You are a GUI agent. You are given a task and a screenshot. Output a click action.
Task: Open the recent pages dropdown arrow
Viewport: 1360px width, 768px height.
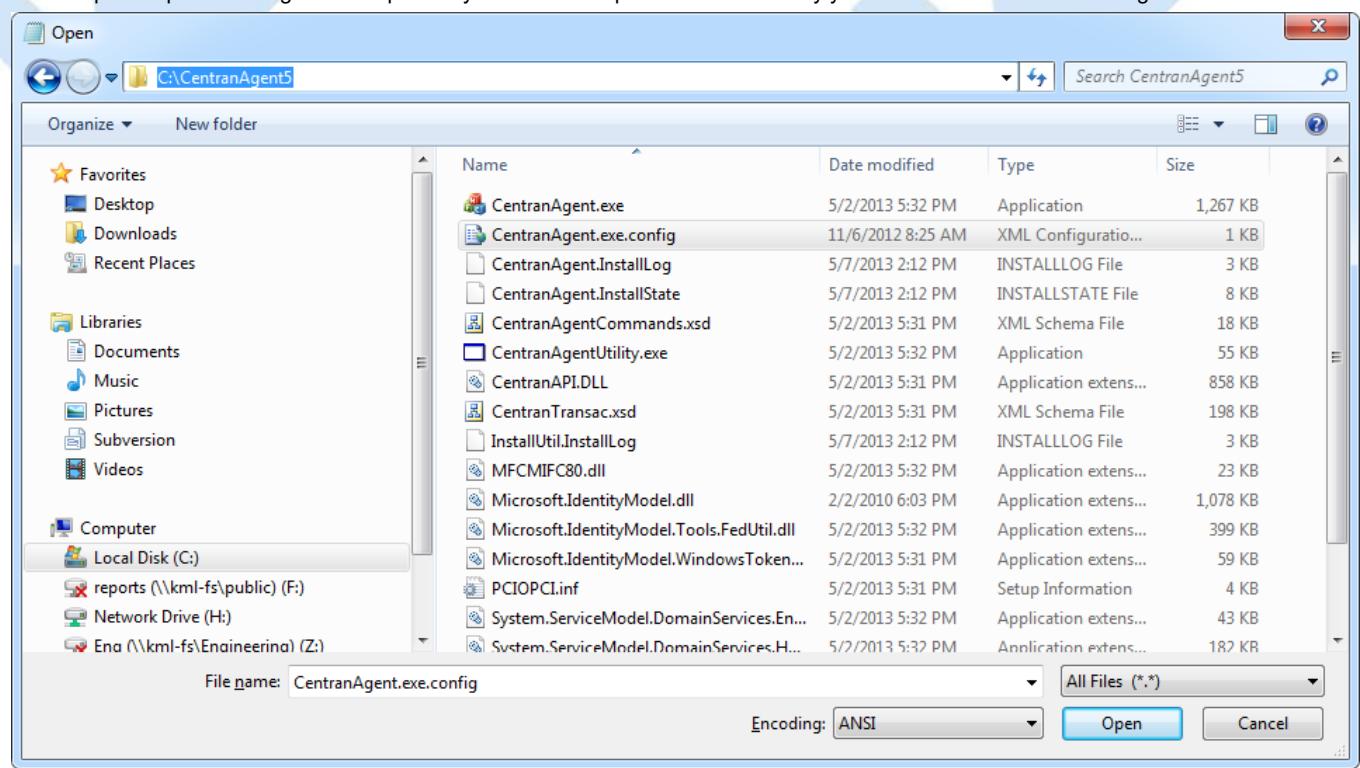click(111, 79)
